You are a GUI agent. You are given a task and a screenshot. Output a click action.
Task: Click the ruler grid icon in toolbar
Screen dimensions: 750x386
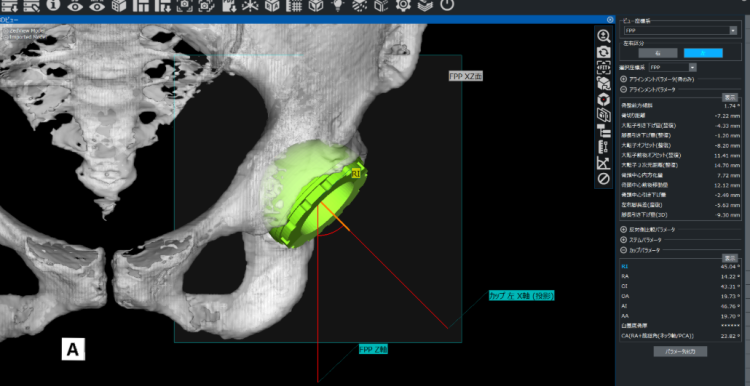click(x=294, y=5)
